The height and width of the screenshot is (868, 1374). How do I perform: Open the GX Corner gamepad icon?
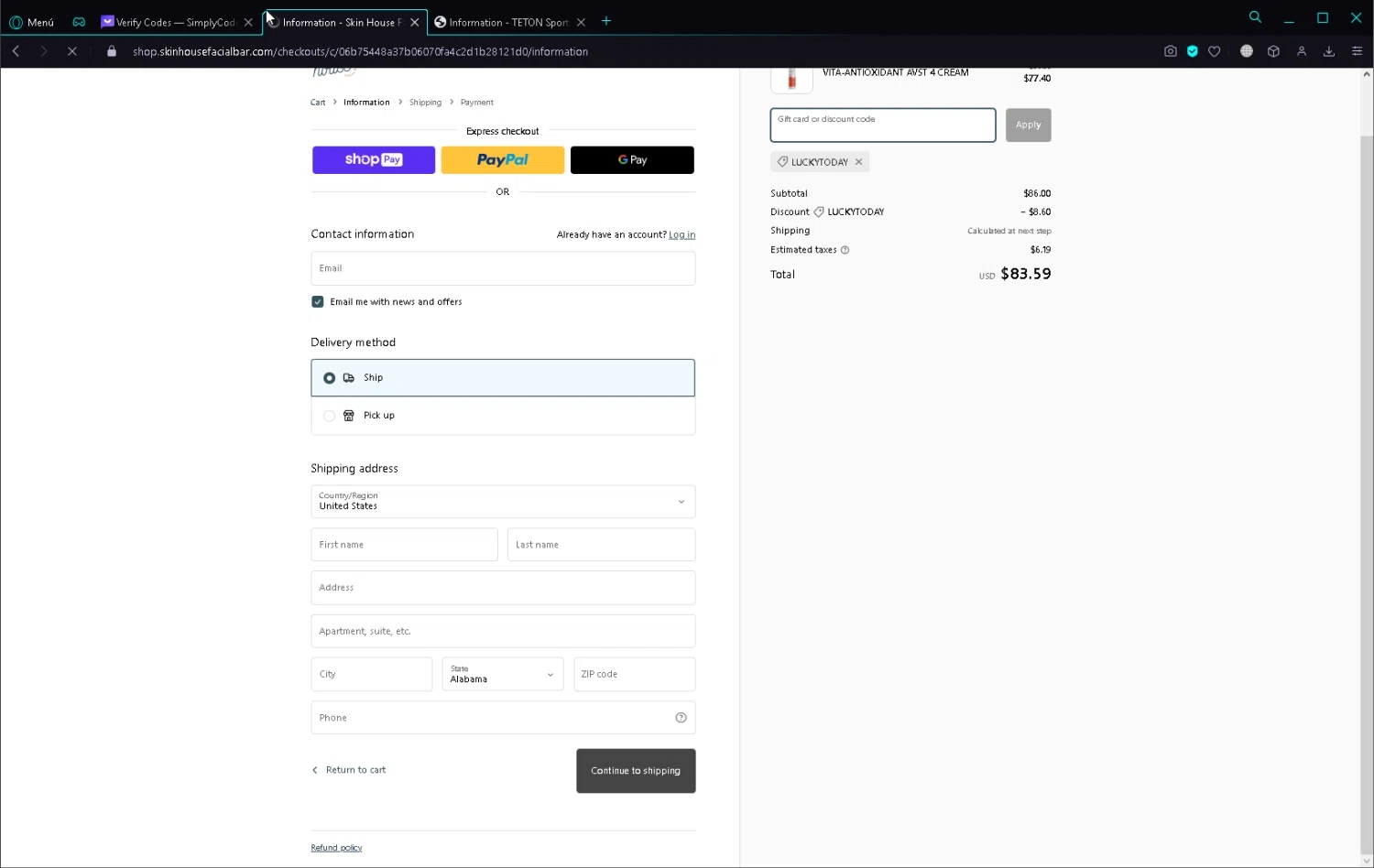click(x=79, y=22)
